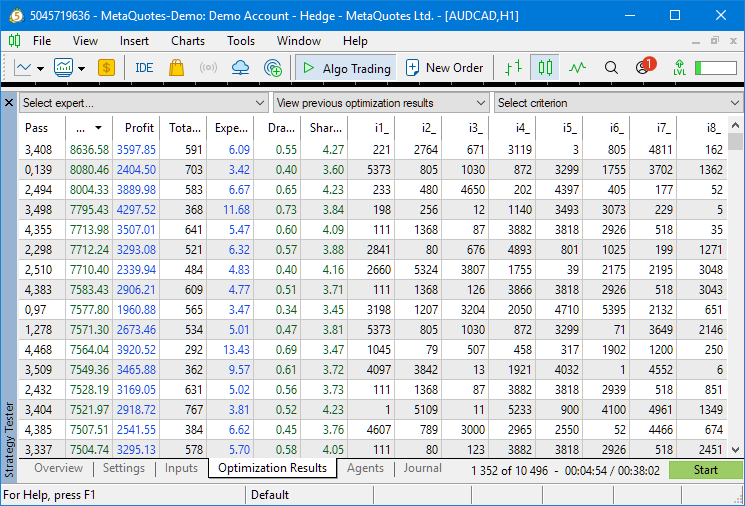Screen dimensions: 745x506
Task: Open the Charts menu
Action: coord(188,41)
